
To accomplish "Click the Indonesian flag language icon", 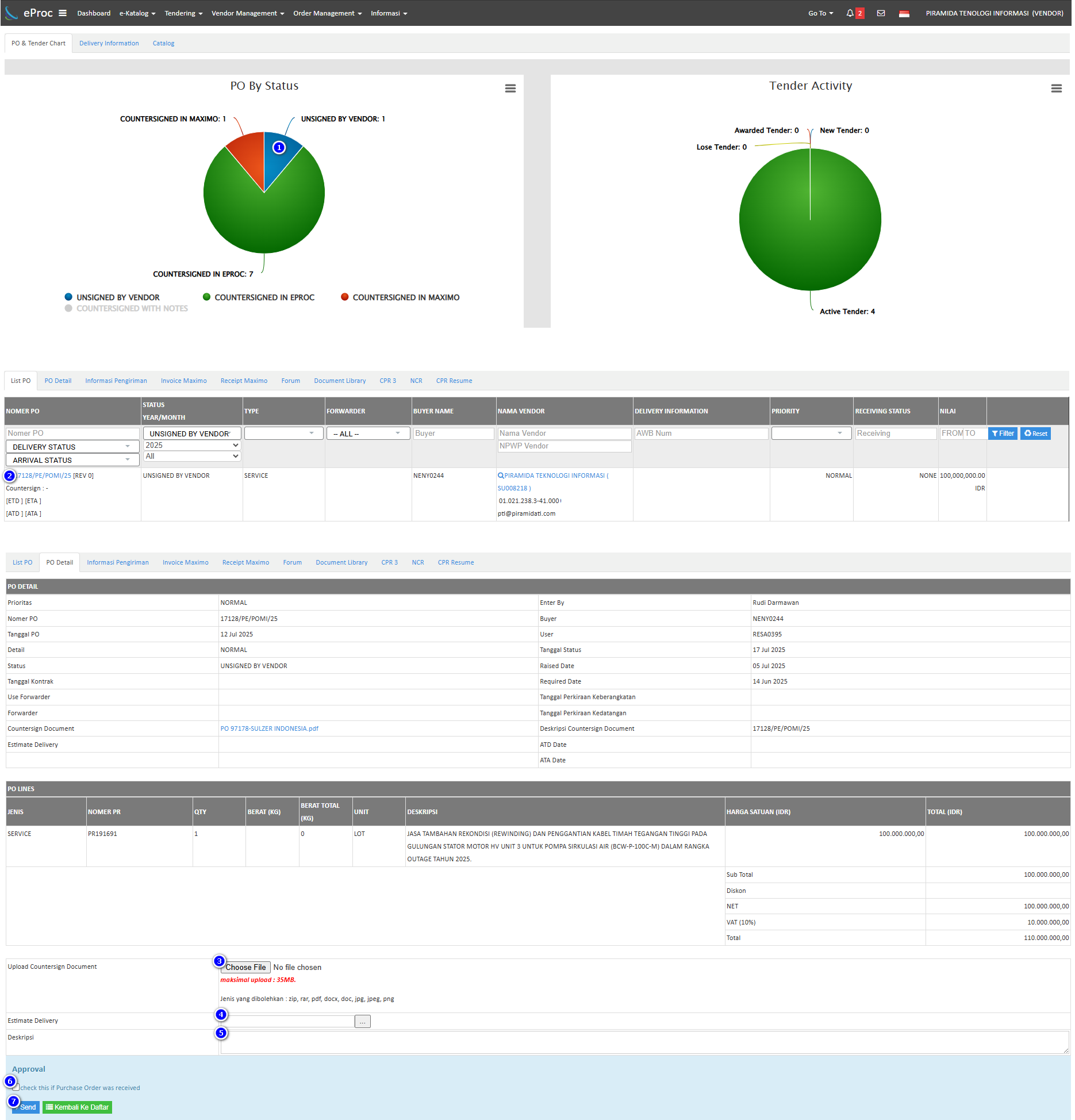I will 904,14.
